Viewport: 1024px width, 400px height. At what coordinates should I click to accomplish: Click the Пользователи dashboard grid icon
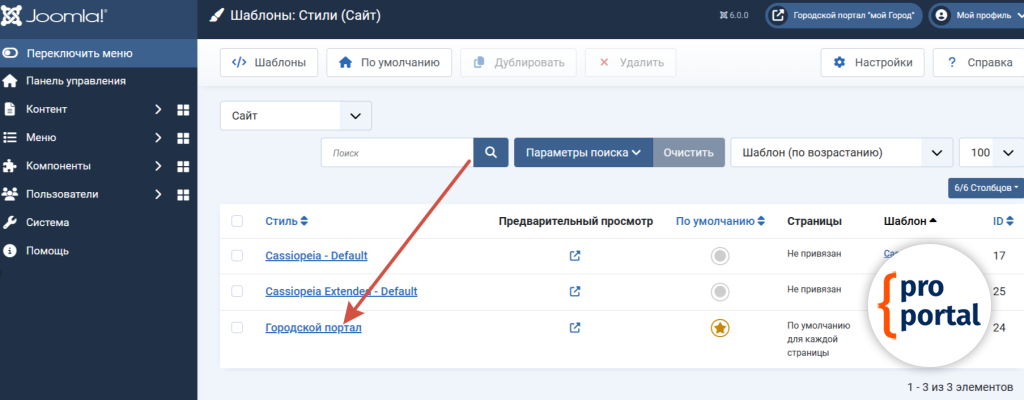183,194
